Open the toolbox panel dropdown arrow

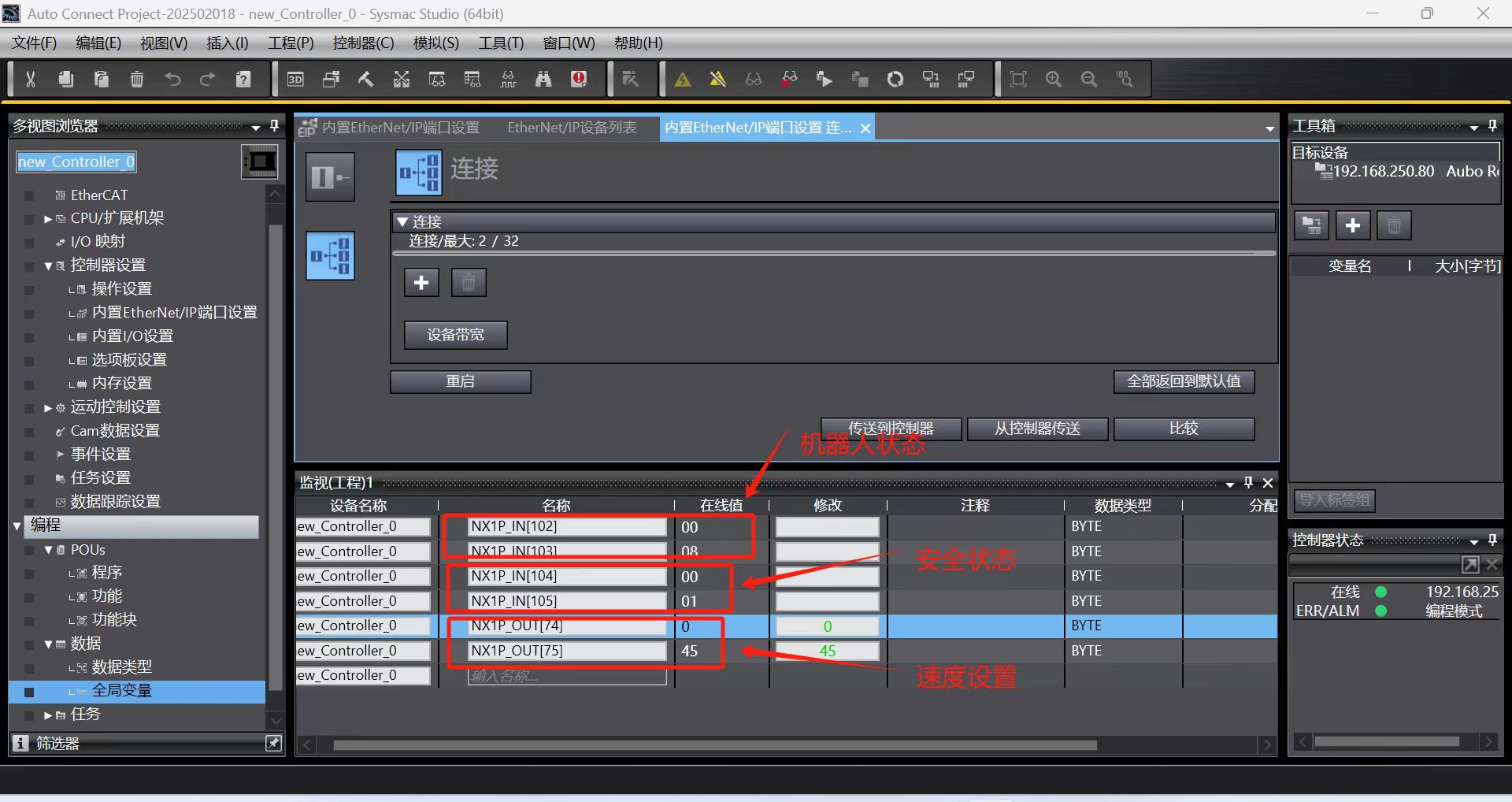click(x=1474, y=127)
